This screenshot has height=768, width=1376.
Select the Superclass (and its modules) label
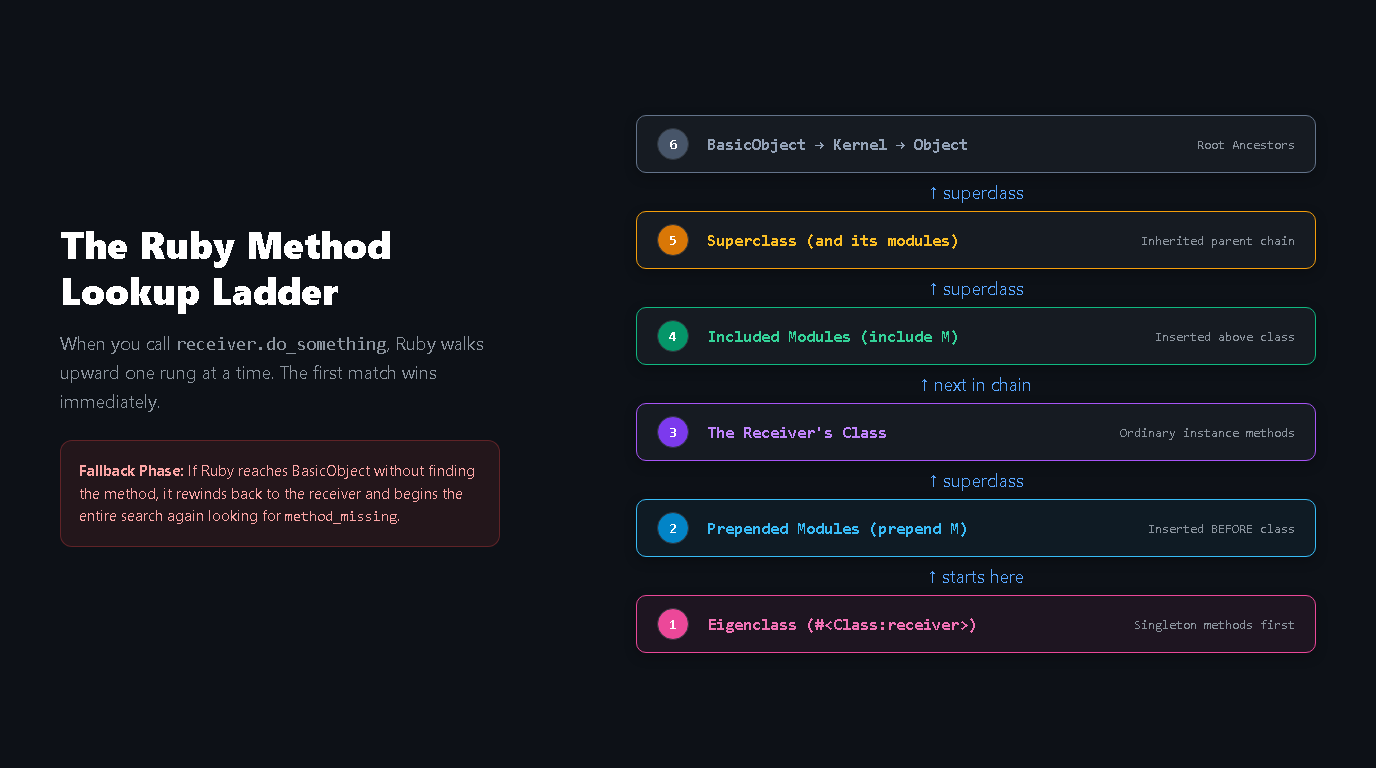coord(833,241)
